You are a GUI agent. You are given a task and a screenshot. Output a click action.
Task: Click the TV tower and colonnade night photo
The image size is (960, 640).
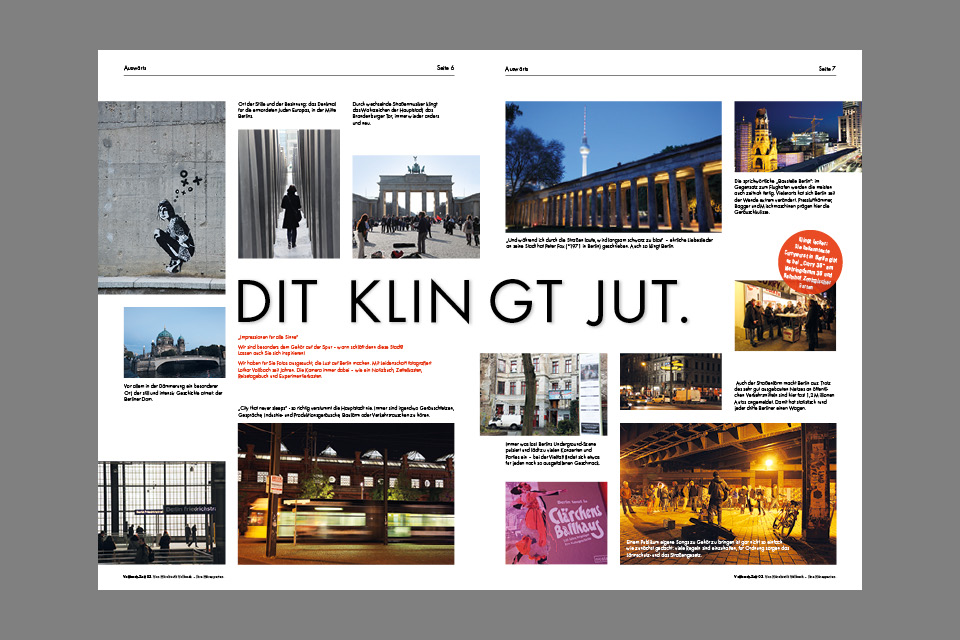(613, 166)
